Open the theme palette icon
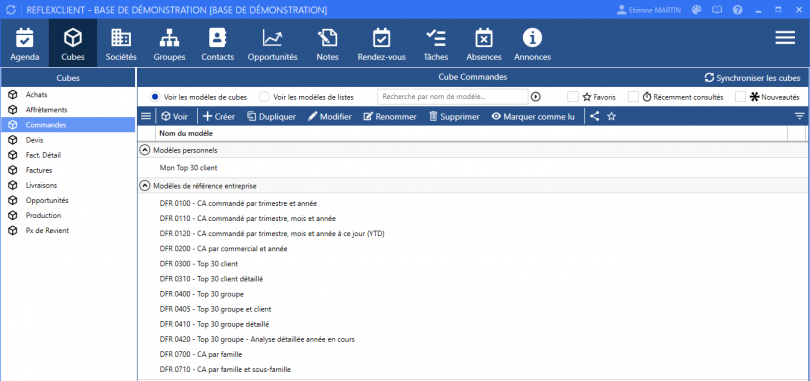The height and width of the screenshot is (381, 810). point(697,10)
